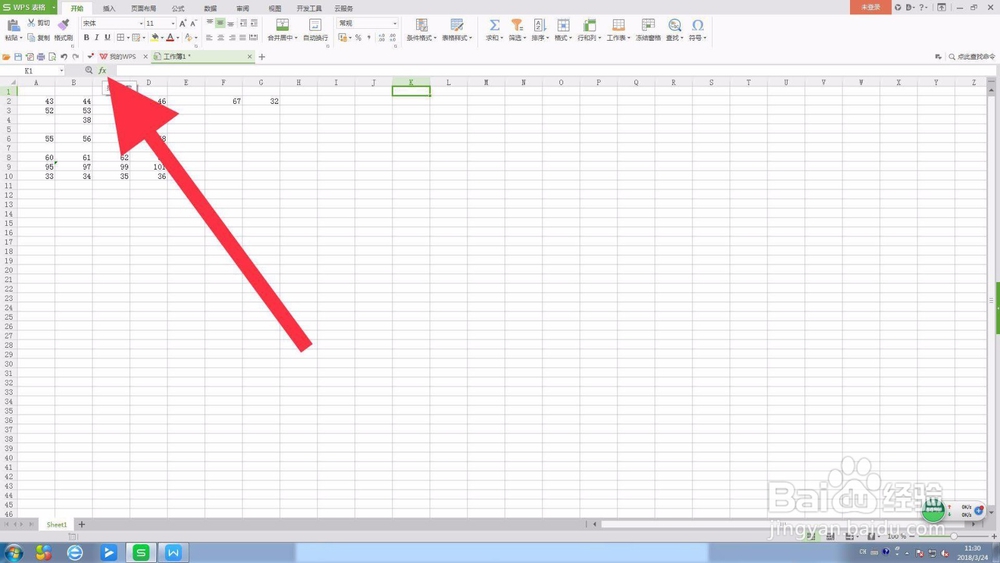Insert a symbol with Omega icon
Viewport: 1000px width, 563px height.
point(698,25)
